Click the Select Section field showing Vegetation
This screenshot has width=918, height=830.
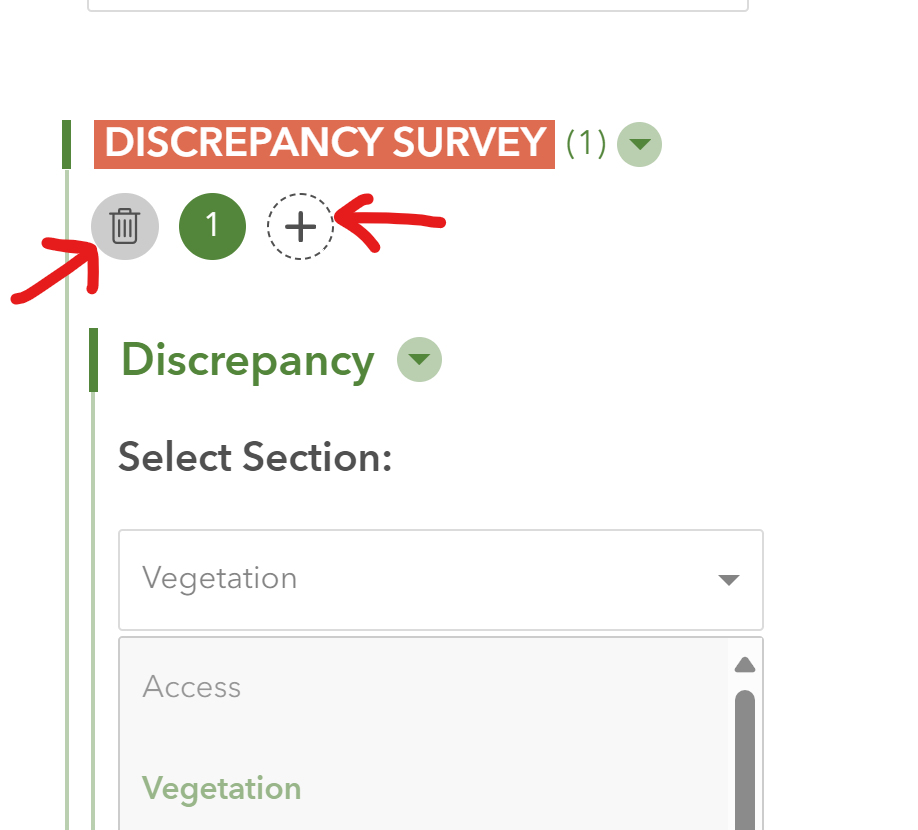click(x=420, y=579)
